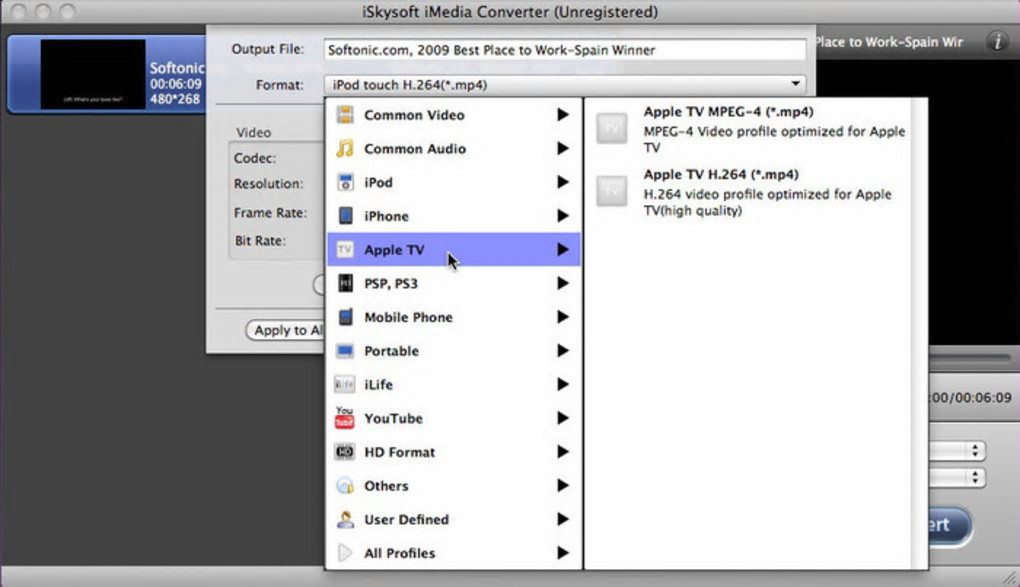Open the Common Audio submenu
Image resolution: width=1020 pixels, height=587 pixels.
pyautogui.click(x=453, y=148)
